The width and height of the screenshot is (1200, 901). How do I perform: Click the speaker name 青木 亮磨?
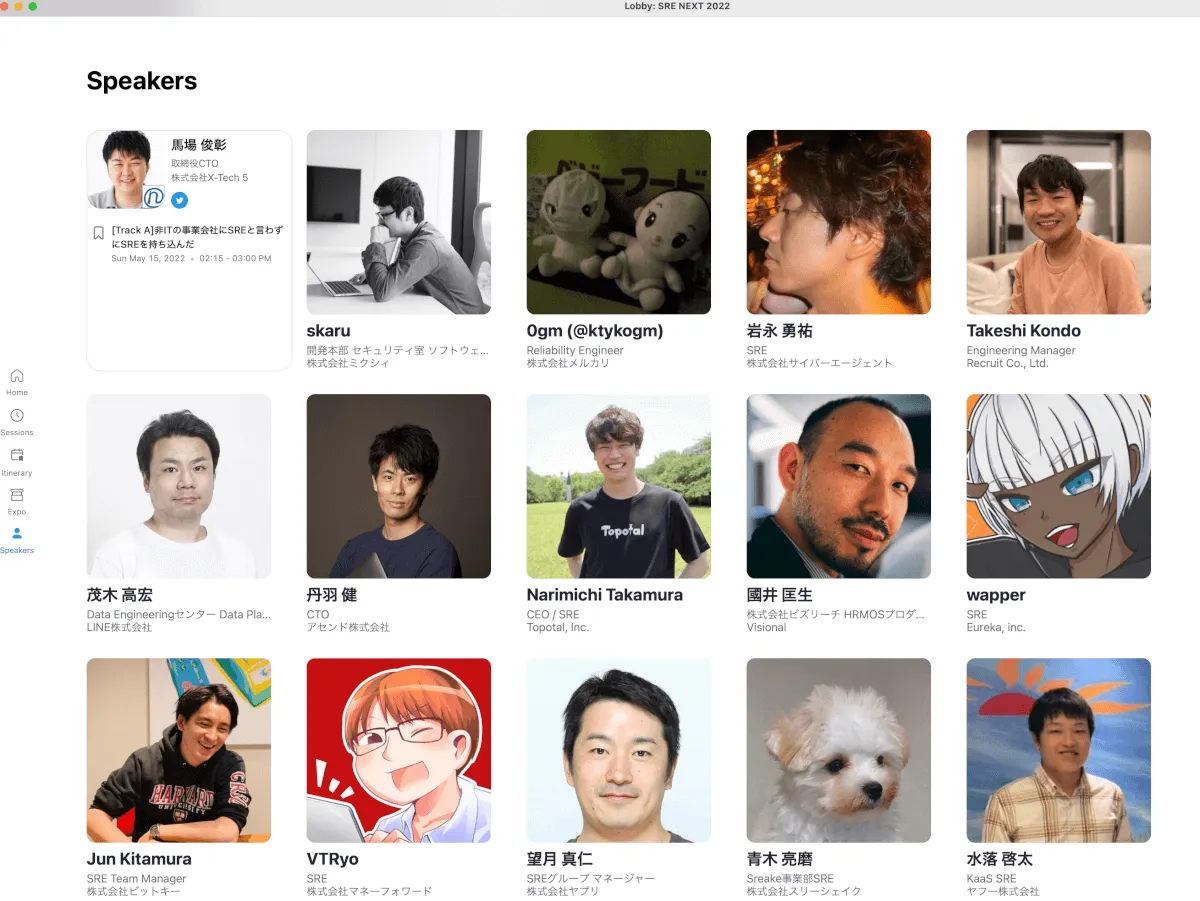click(x=782, y=859)
